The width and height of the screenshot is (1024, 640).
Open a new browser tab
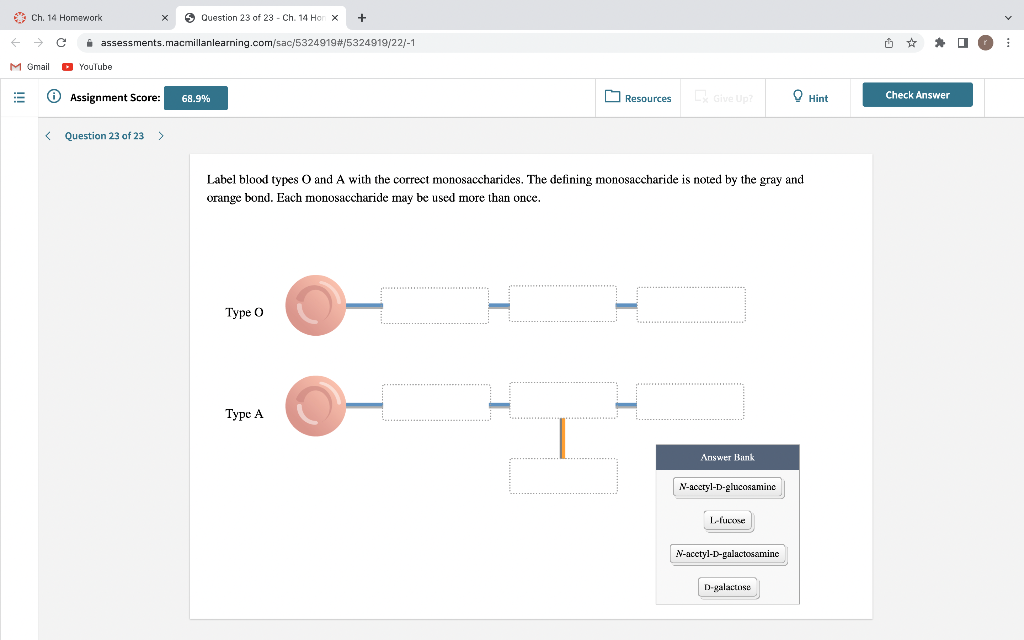(362, 18)
